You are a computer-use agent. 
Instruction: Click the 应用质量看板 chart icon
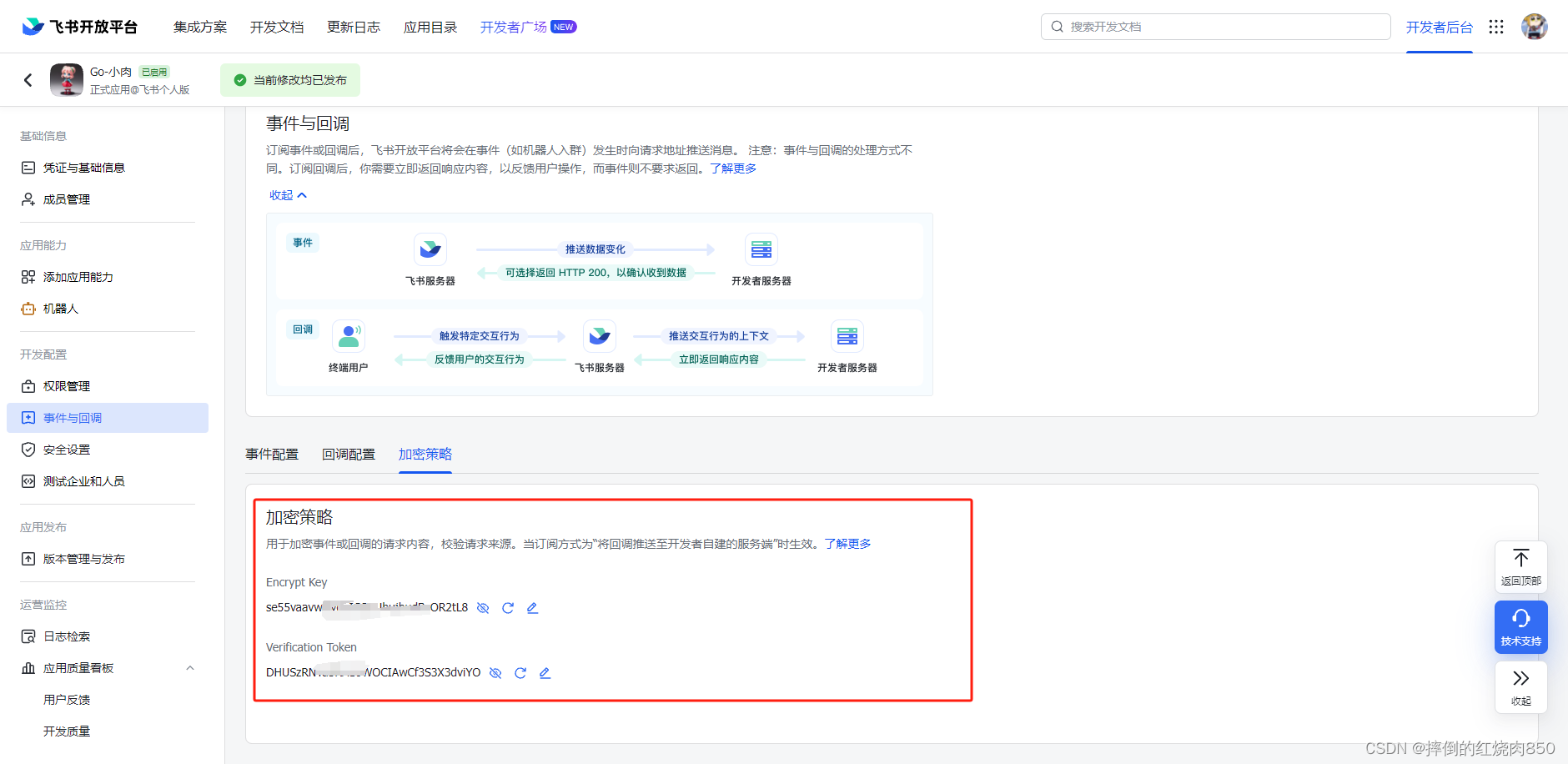(28, 668)
